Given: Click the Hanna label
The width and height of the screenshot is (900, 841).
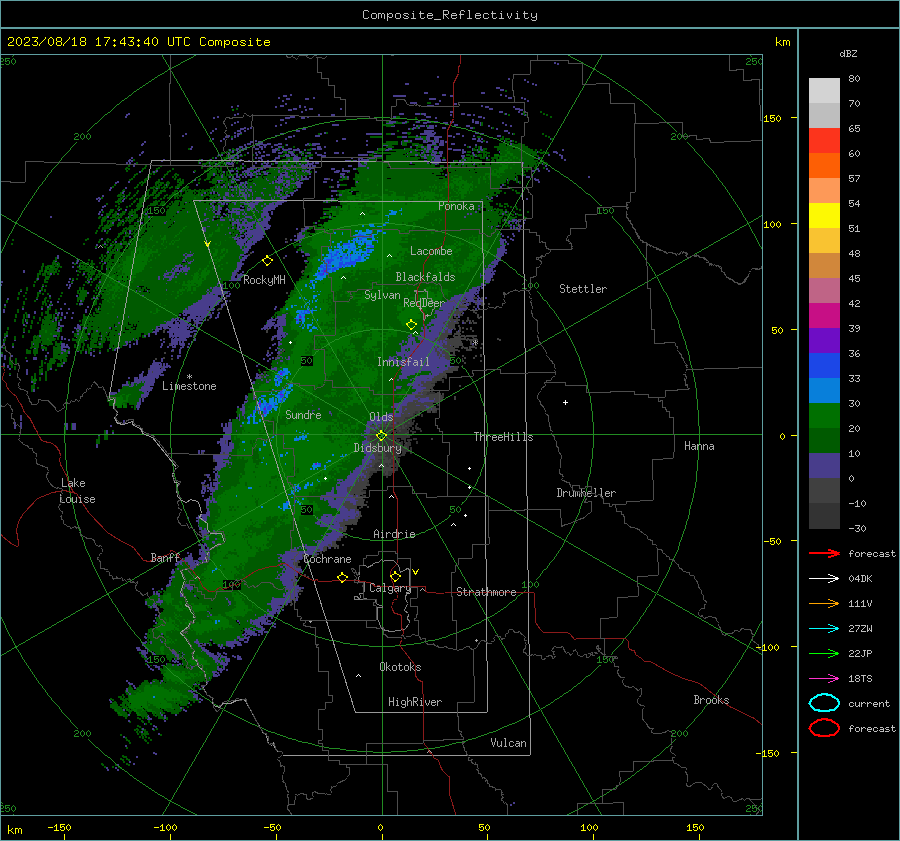Looking at the screenshot, I should pyautogui.click(x=699, y=446).
